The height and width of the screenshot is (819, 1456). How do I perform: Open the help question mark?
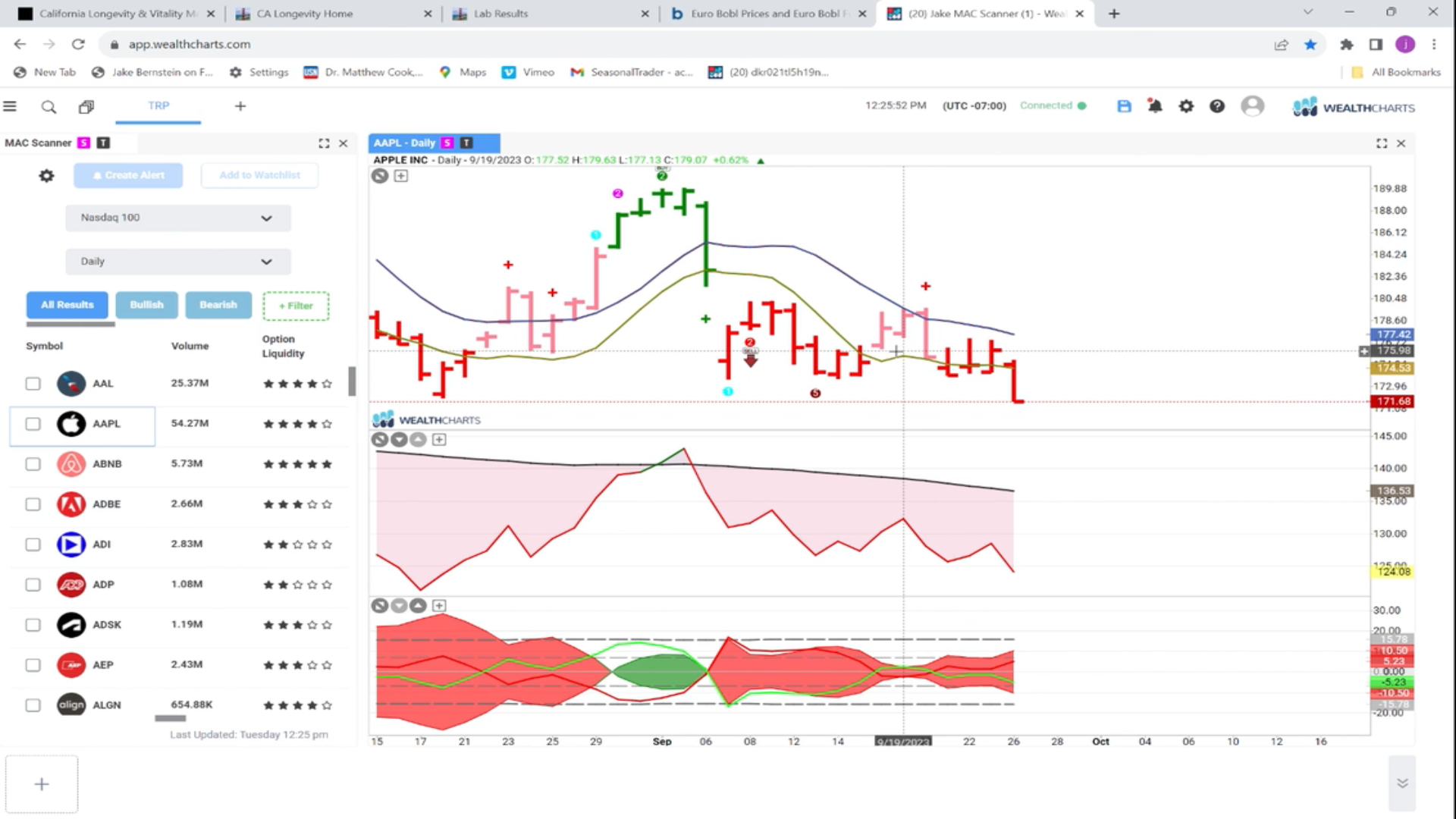click(x=1217, y=106)
